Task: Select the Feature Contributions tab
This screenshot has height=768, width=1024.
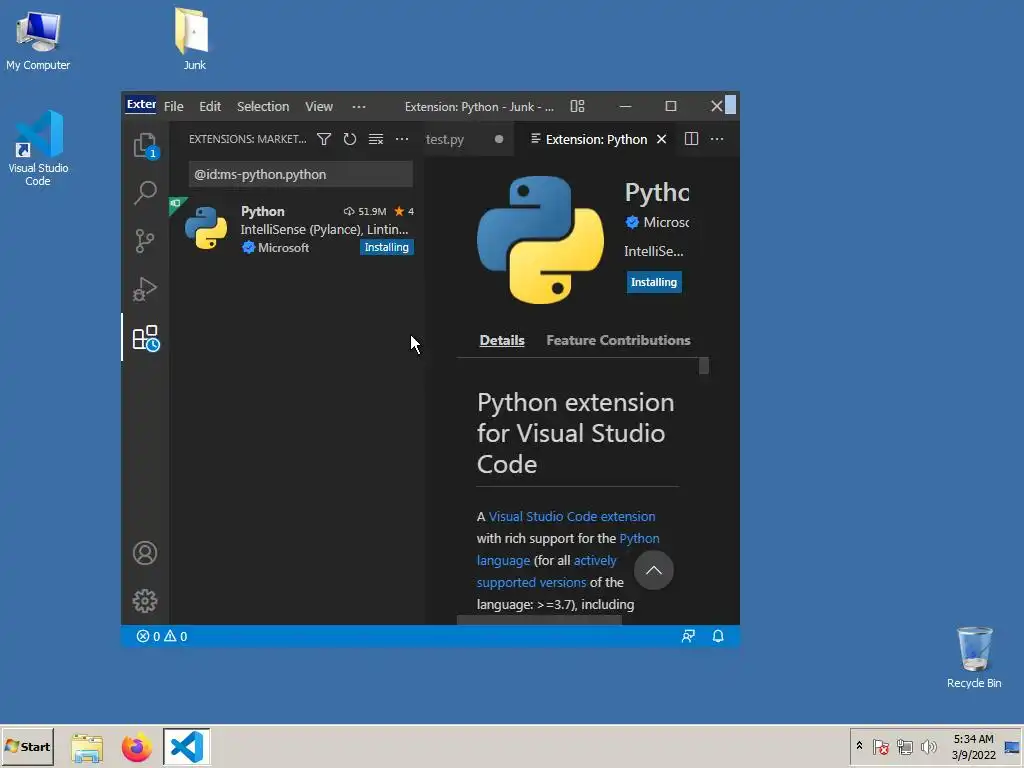Action: tap(618, 340)
